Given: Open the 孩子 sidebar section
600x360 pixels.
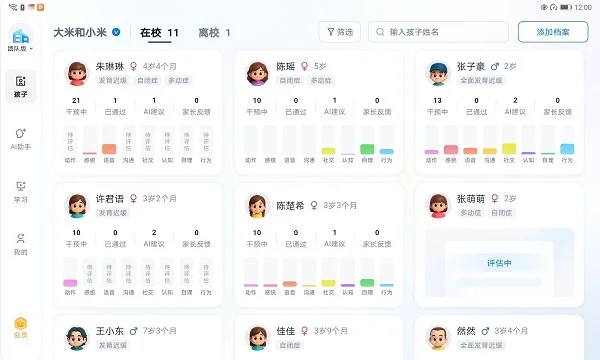Looking at the screenshot, I should click(21, 86).
